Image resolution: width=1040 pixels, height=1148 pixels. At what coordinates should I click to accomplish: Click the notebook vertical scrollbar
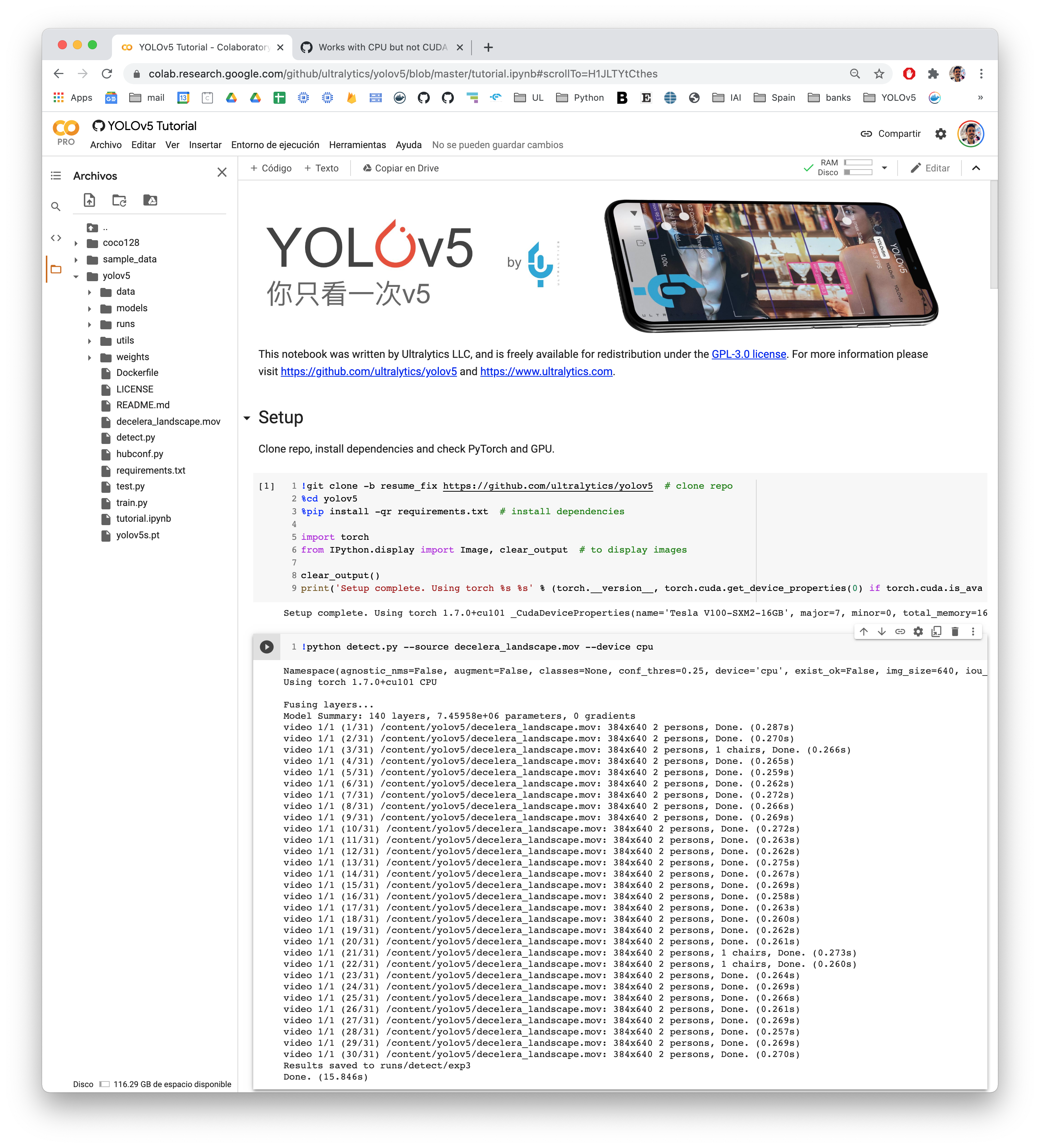click(x=993, y=235)
